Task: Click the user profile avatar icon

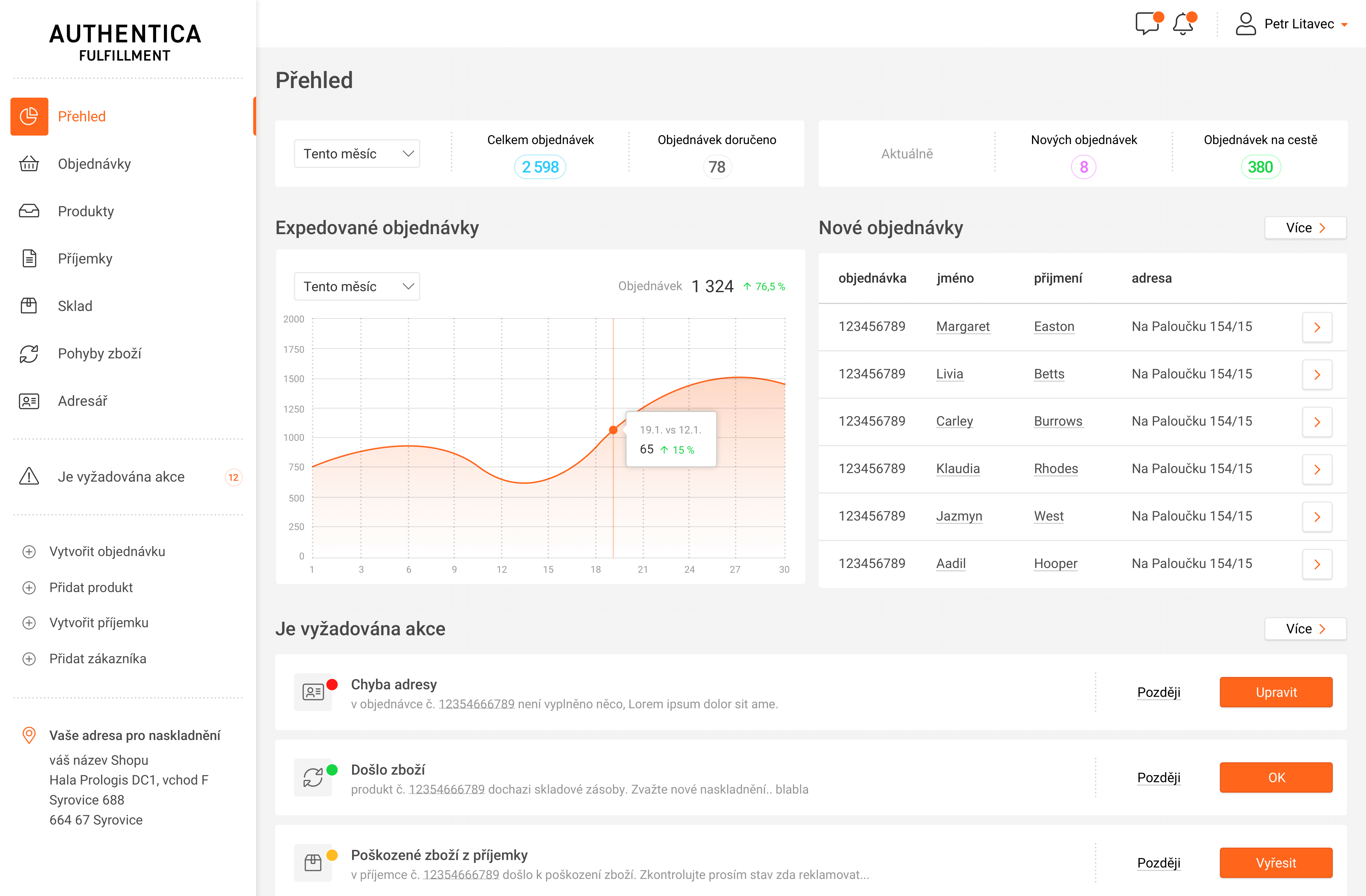Action: (x=1245, y=24)
